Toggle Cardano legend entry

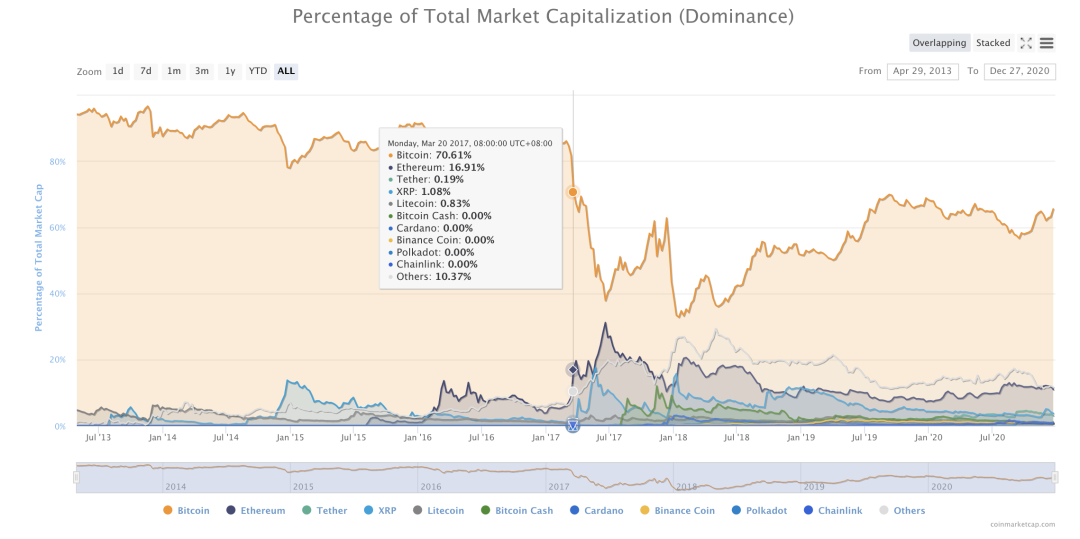point(596,511)
